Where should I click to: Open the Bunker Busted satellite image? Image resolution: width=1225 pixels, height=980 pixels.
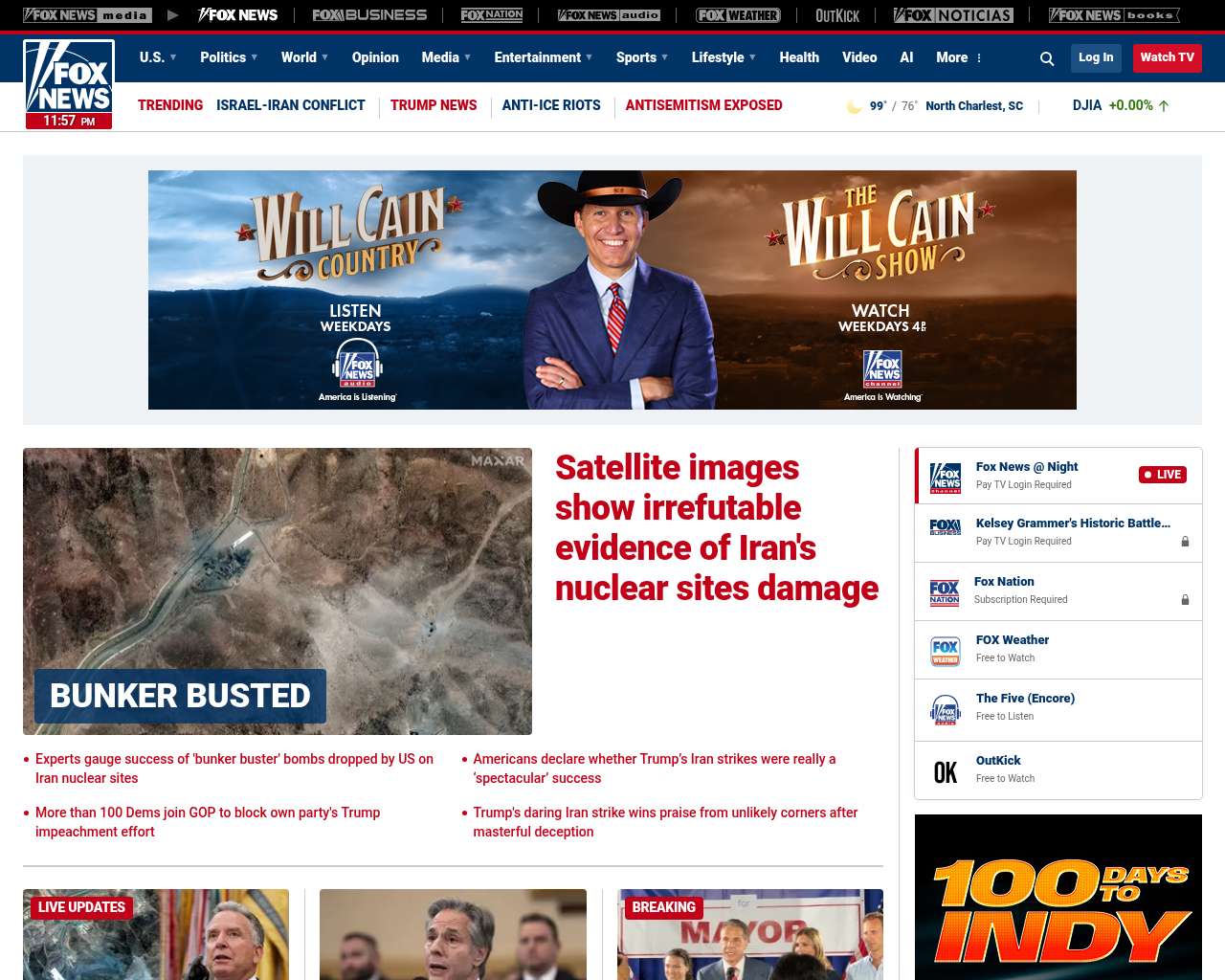(278, 591)
